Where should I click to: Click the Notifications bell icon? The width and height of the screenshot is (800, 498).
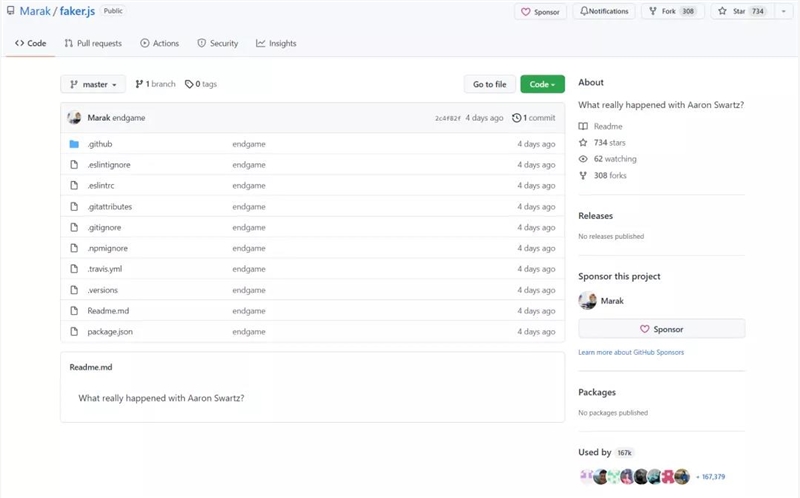[x=584, y=11]
